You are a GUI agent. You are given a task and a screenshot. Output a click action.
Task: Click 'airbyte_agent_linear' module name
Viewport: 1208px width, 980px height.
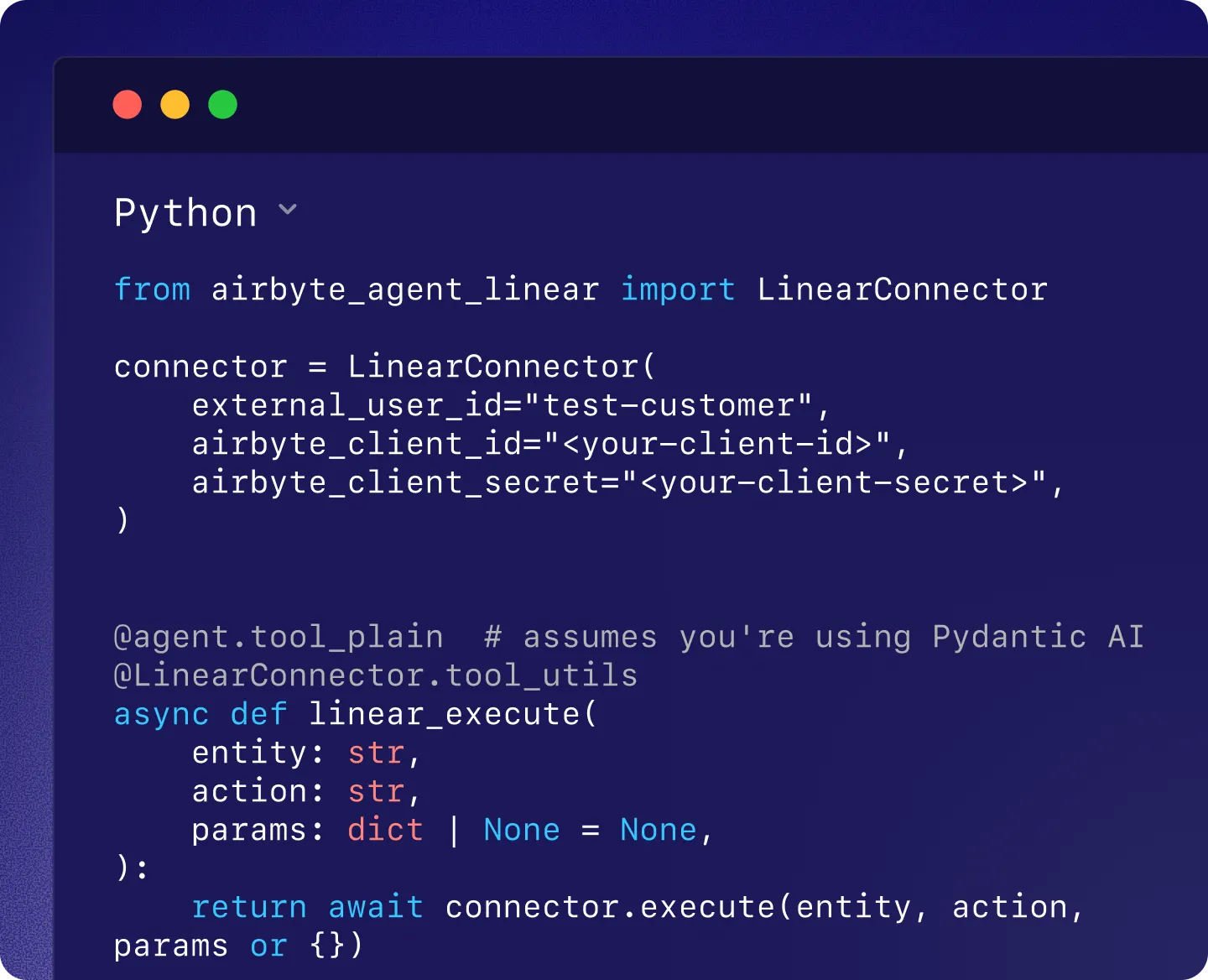pyautogui.click(x=405, y=289)
